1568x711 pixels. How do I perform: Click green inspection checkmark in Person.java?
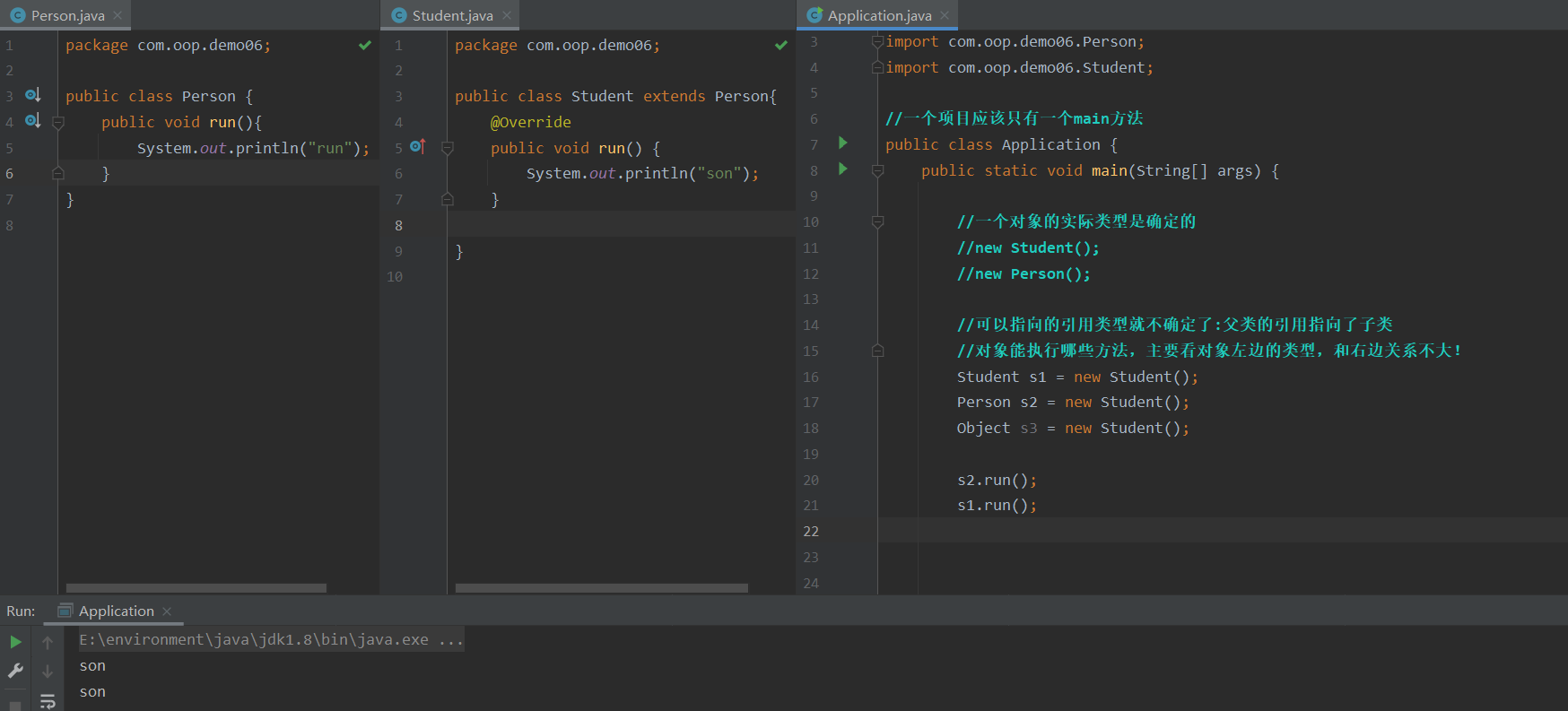point(365,45)
